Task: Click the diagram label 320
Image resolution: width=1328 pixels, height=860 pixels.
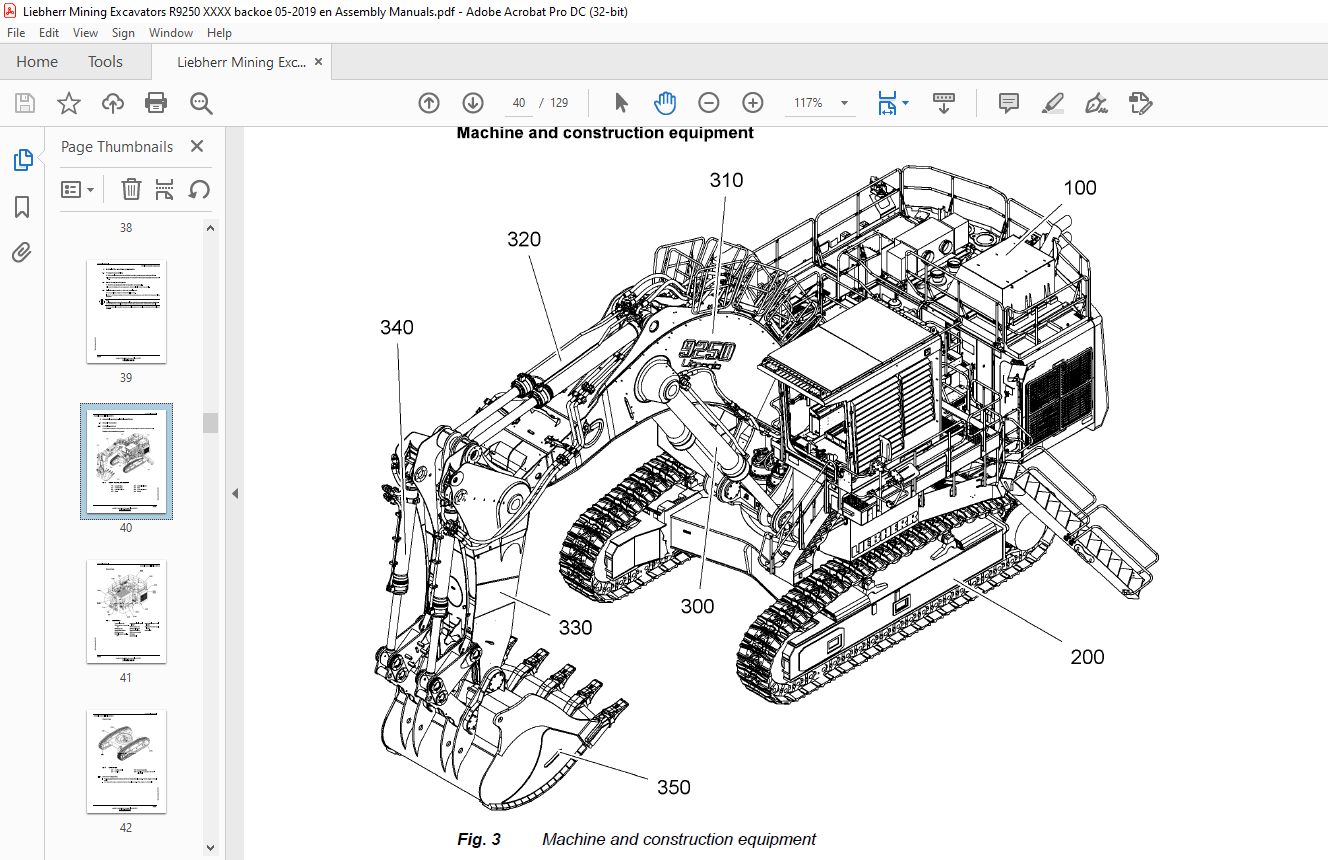Action: (x=524, y=239)
